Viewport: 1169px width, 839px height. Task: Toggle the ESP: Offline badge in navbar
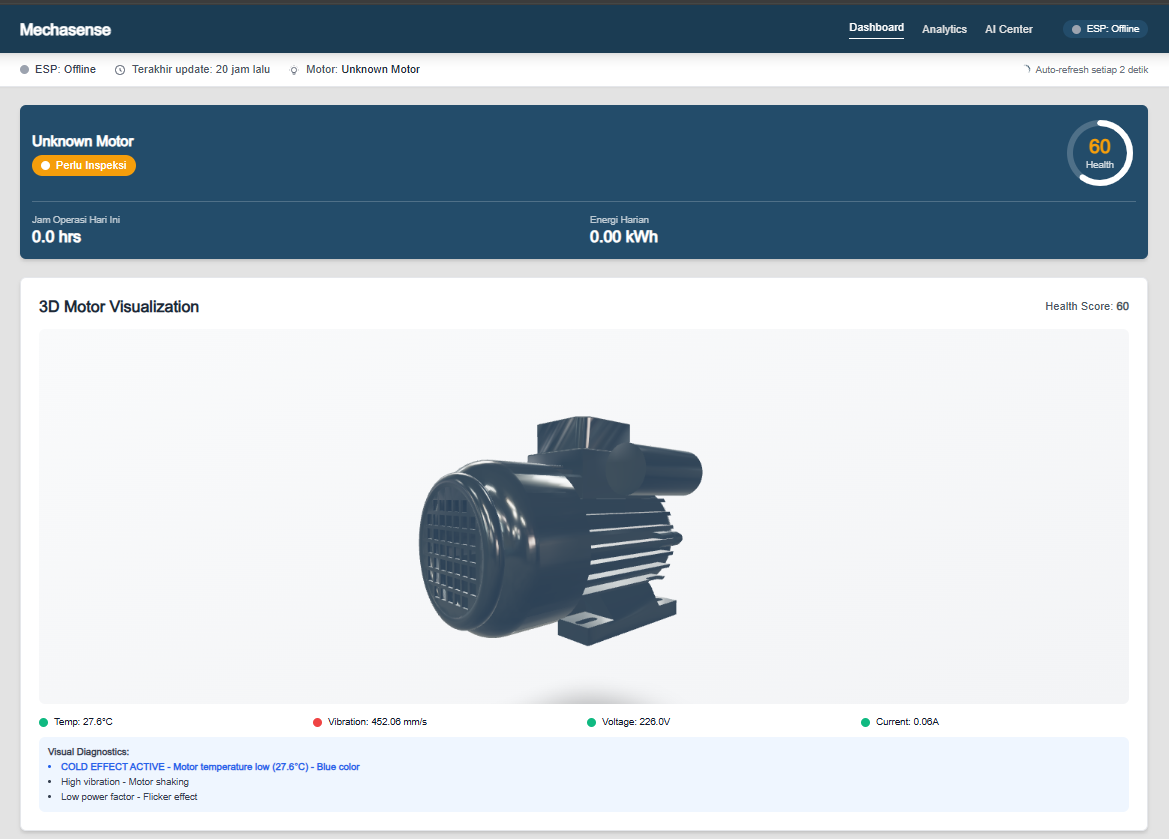tap(1103, 28)
